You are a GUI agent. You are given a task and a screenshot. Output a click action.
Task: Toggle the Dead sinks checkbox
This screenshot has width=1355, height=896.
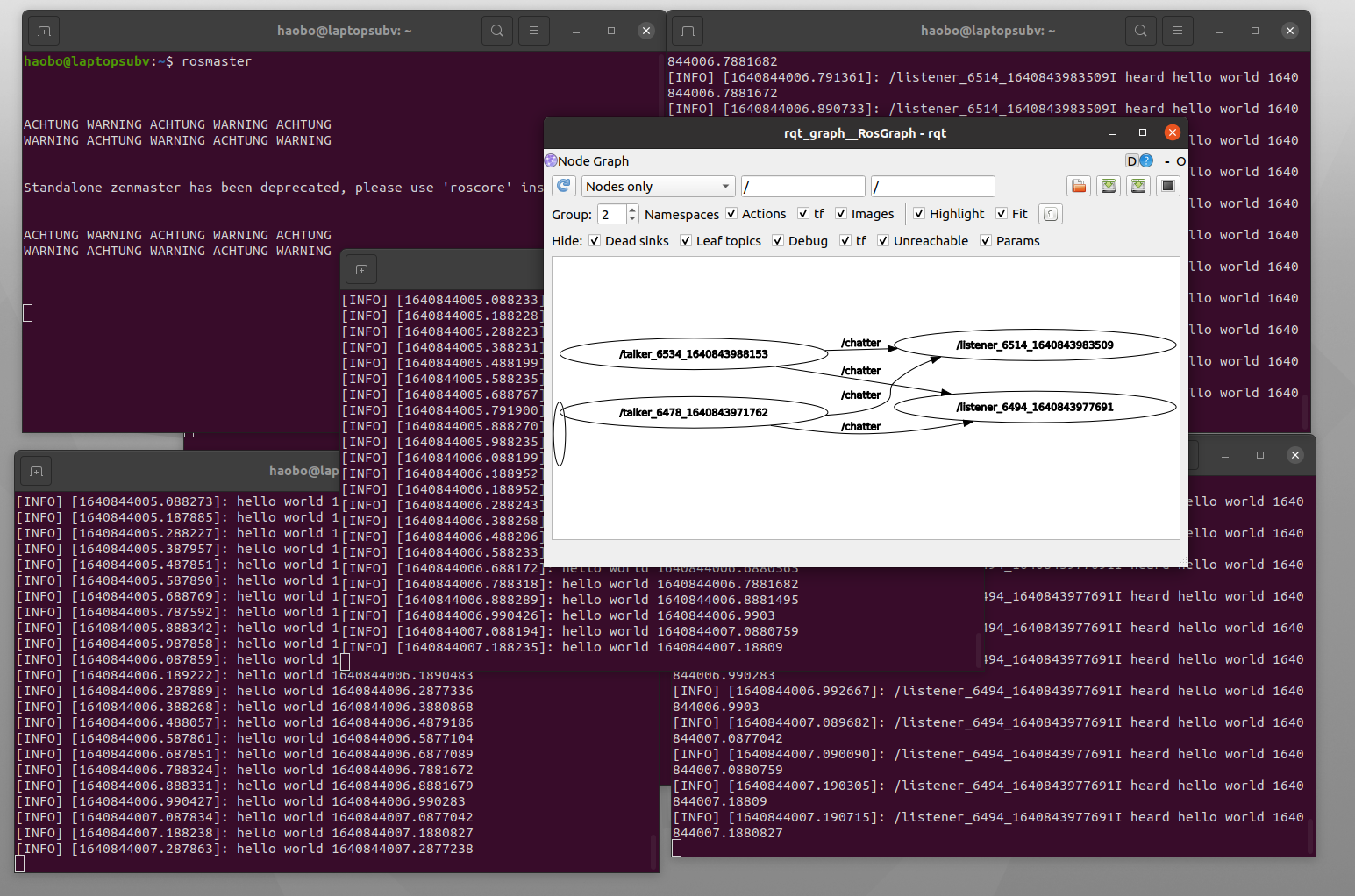[x=595, y=241]
